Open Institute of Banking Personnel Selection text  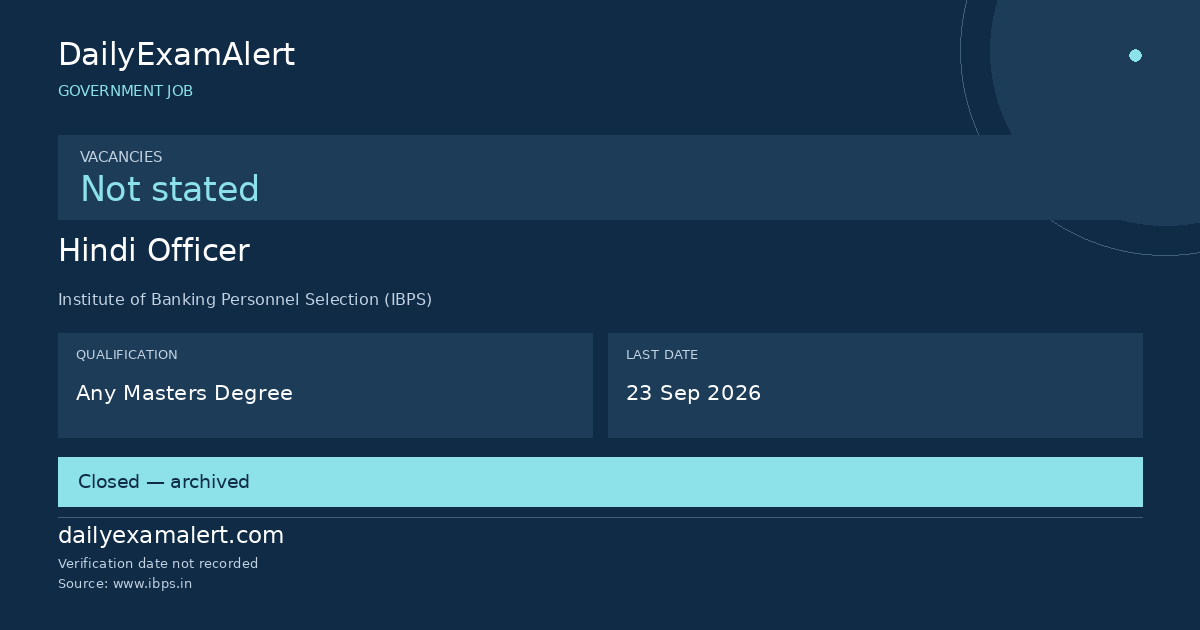[245, 299]
